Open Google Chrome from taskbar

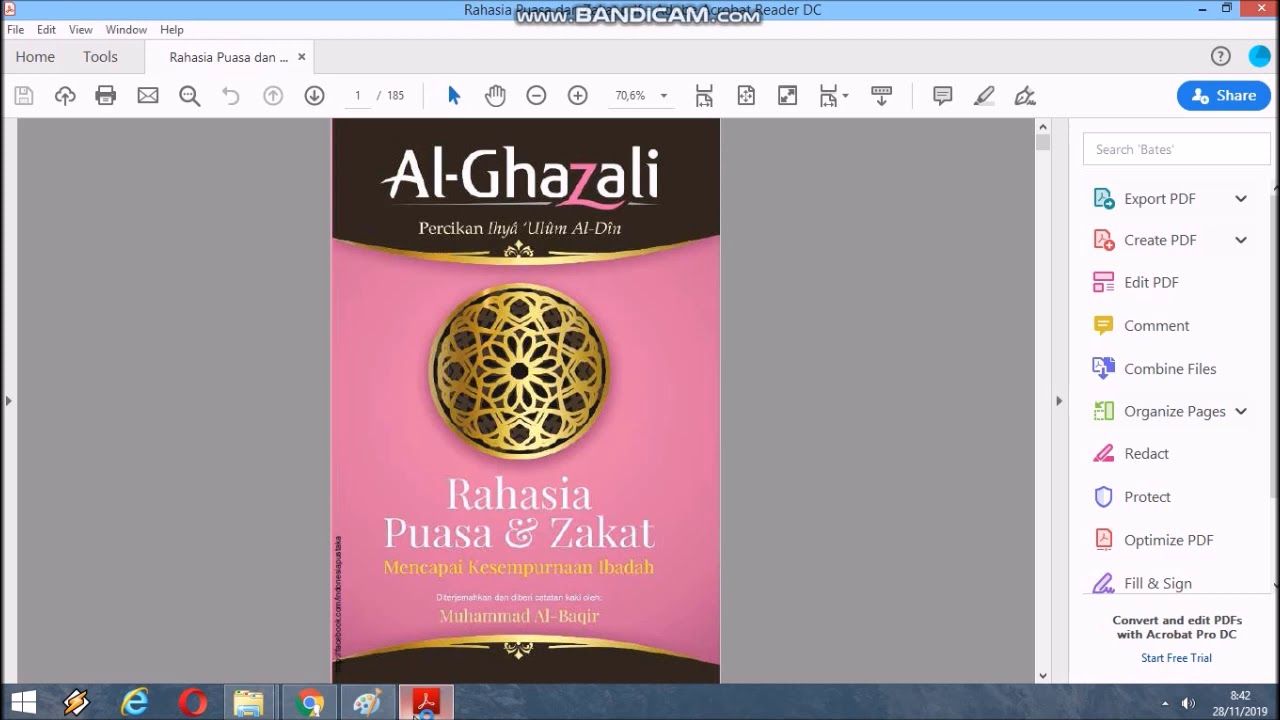(311, 703)
